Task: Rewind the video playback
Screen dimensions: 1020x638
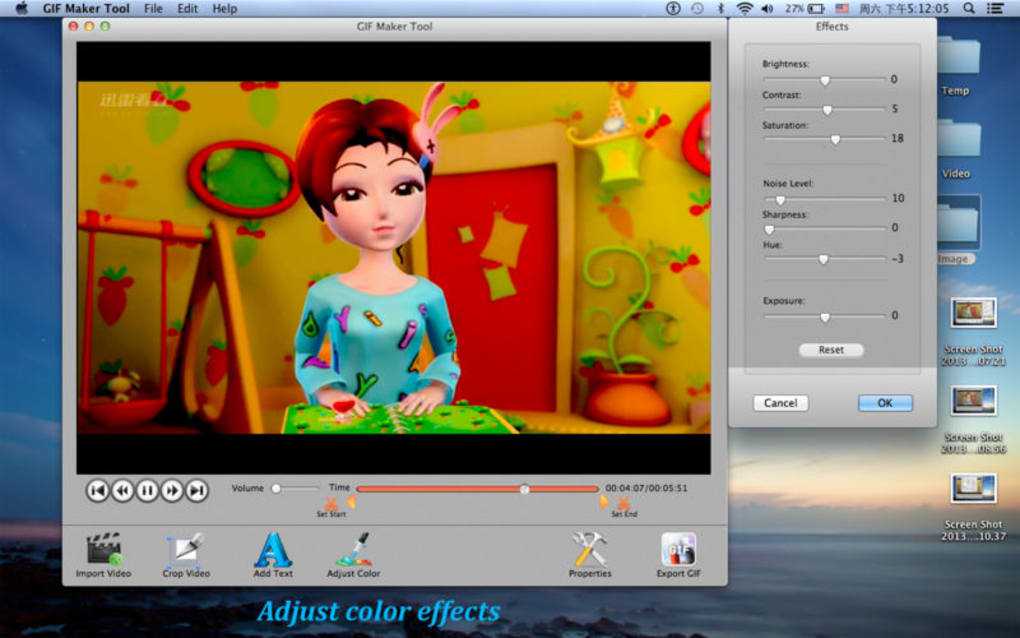Action: tap(122, 490)
